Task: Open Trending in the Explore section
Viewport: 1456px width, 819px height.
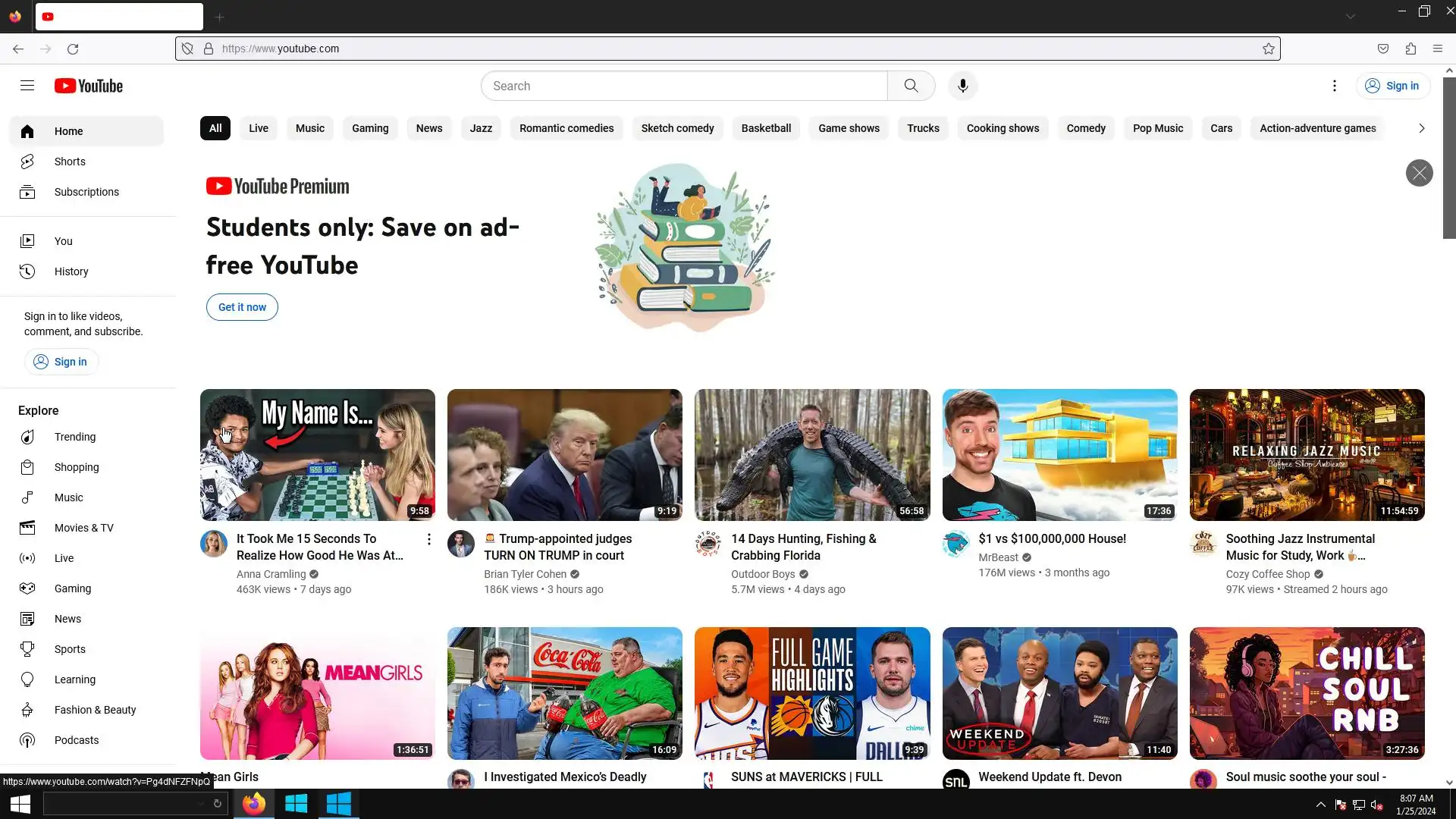Action: pyautogui.click(x=75, y=437)
